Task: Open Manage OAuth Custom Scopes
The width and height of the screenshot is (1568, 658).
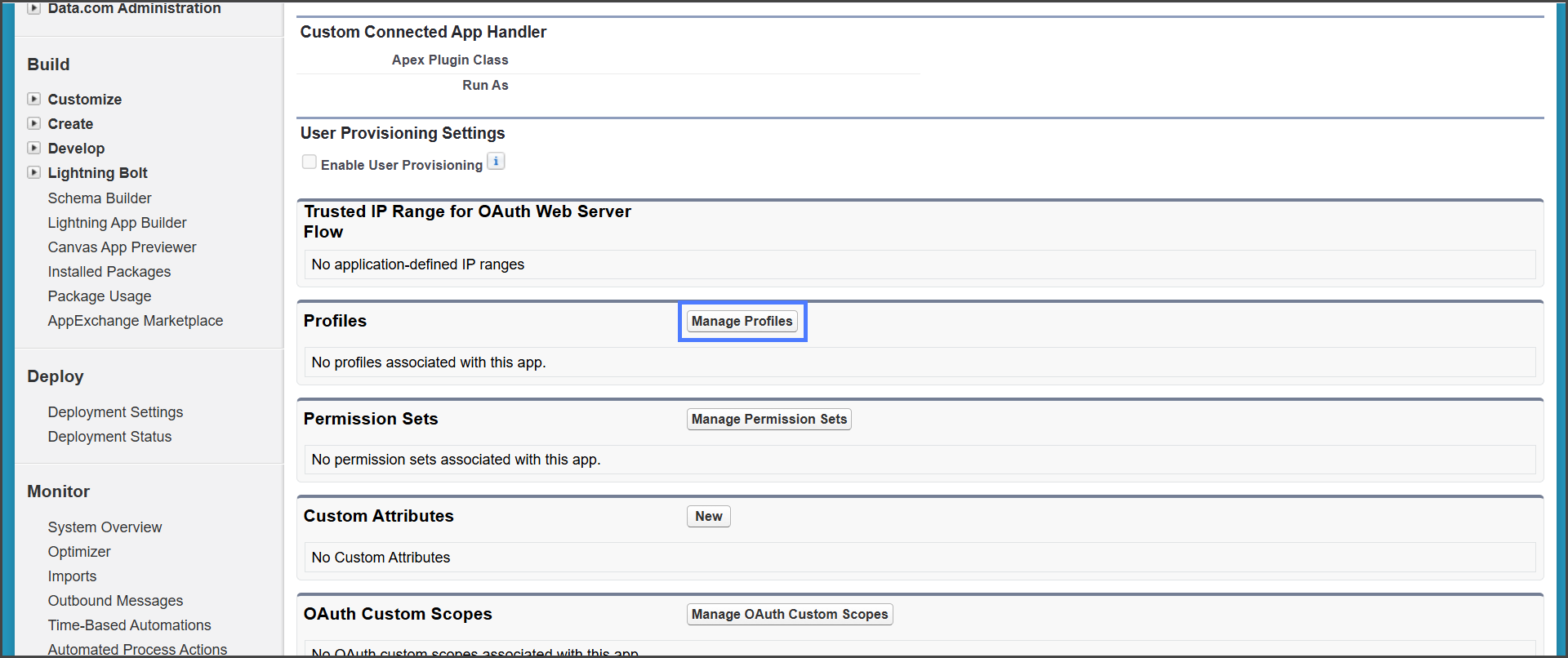Action: coord(789,615)
